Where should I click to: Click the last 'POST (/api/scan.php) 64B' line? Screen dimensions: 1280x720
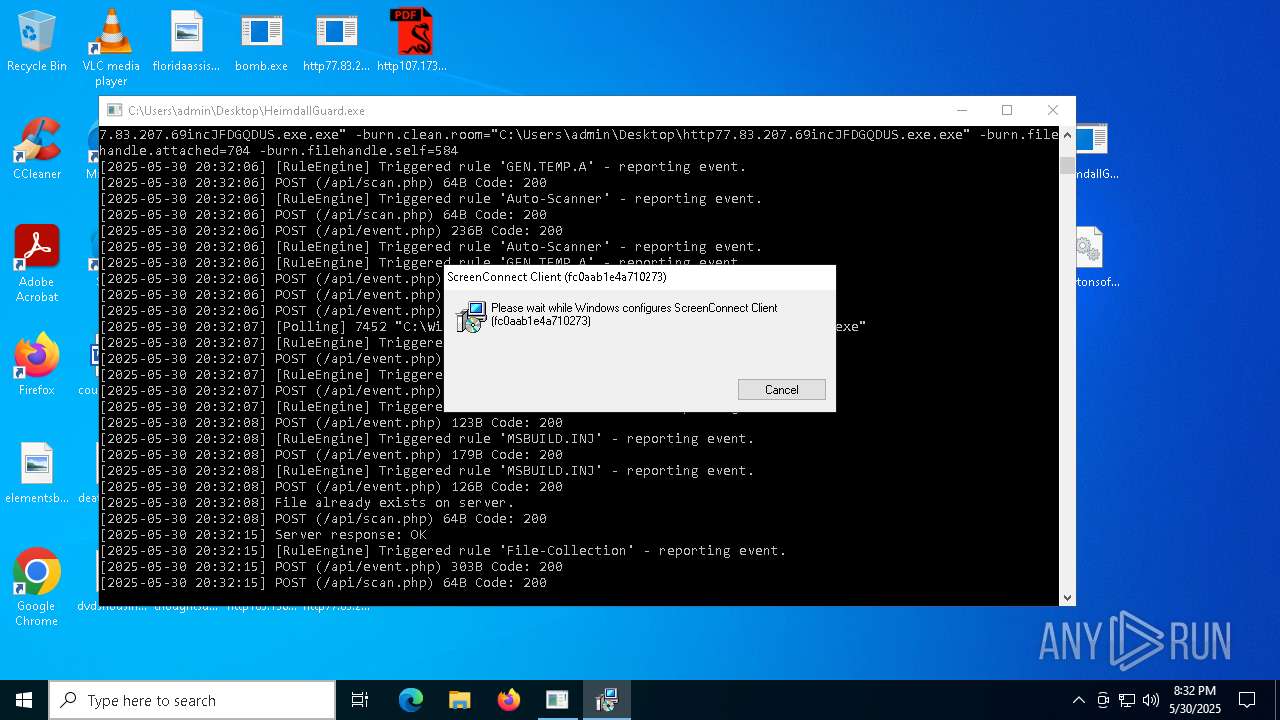pyautogui.click(x=323, y=582)
